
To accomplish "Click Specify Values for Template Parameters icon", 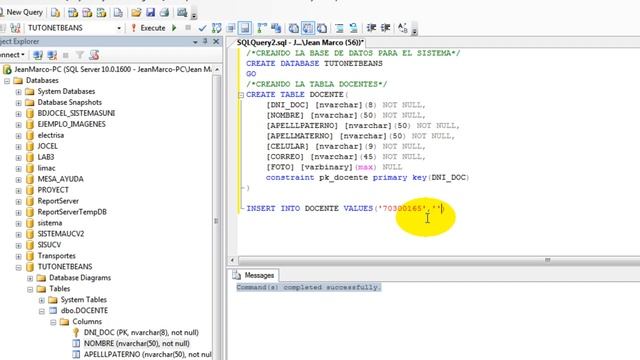I will (403, 28).
